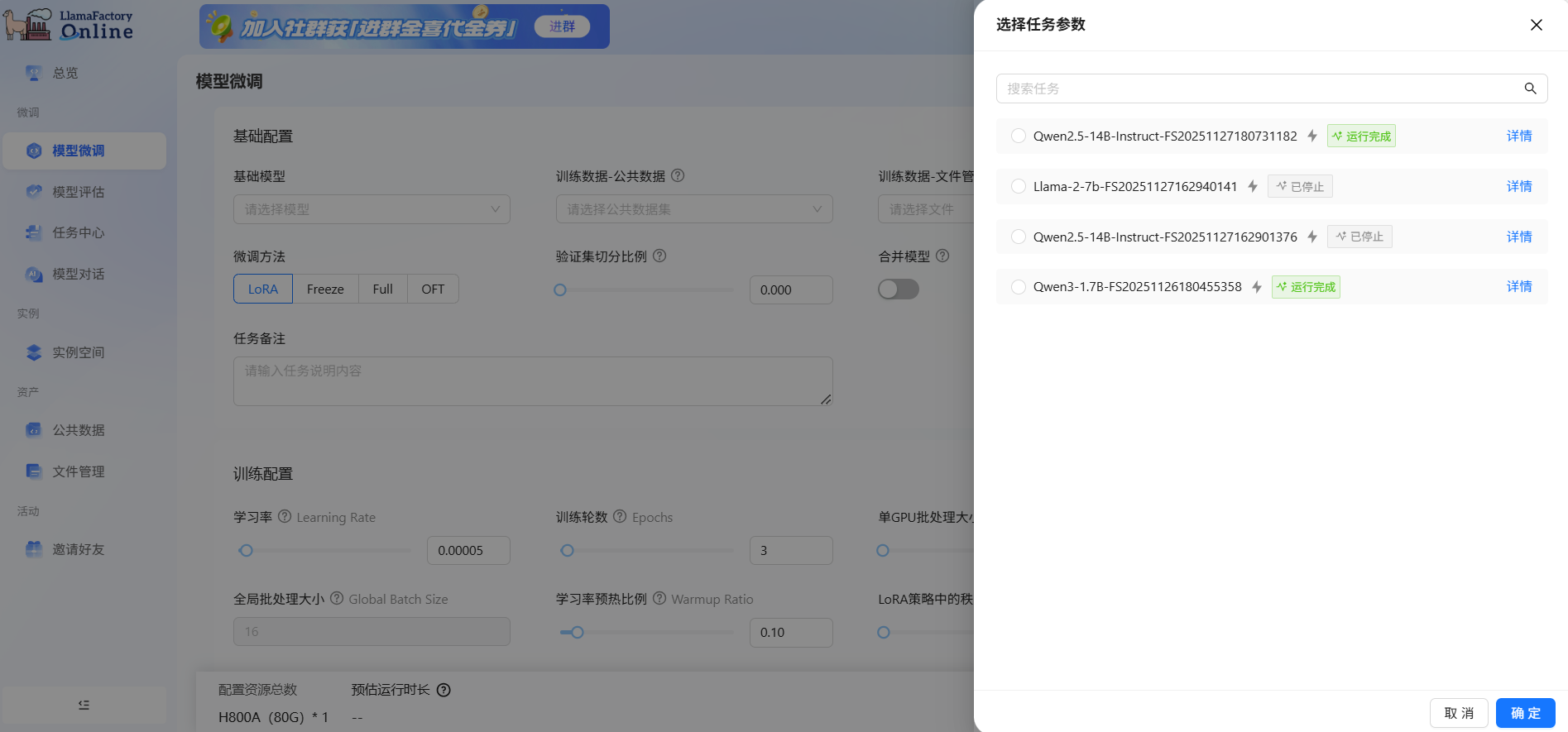Click the 模型评估 sidebar icon
Viewport: 1568px width, 732px height.
coord(34,192)
